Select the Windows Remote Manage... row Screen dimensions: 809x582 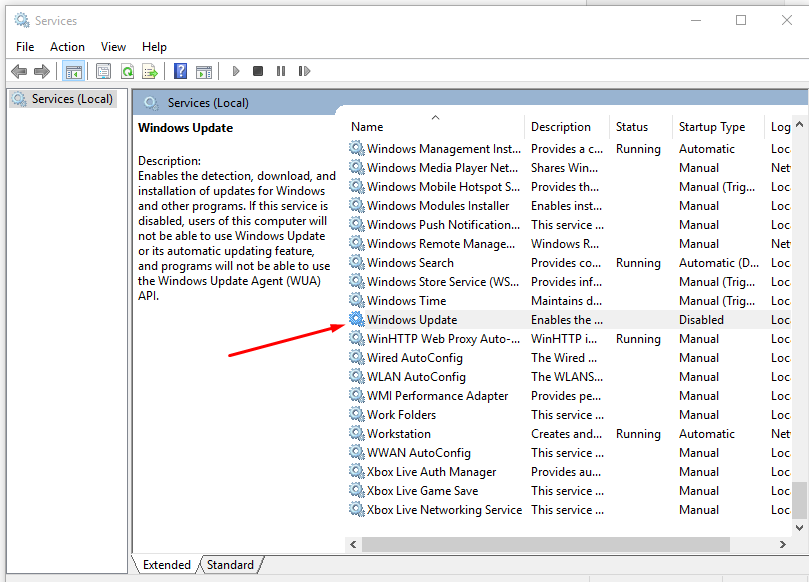570,244
